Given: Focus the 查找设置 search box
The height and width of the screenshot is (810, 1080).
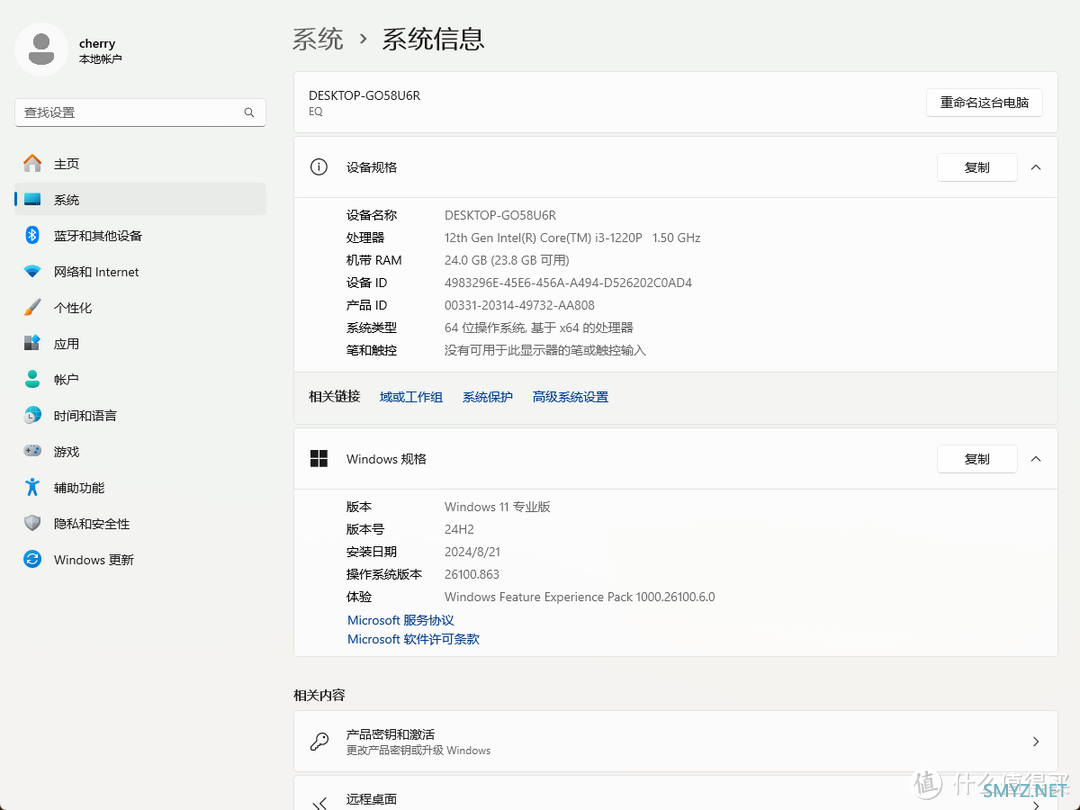Looking at the screenshot, I should [140, 112].
